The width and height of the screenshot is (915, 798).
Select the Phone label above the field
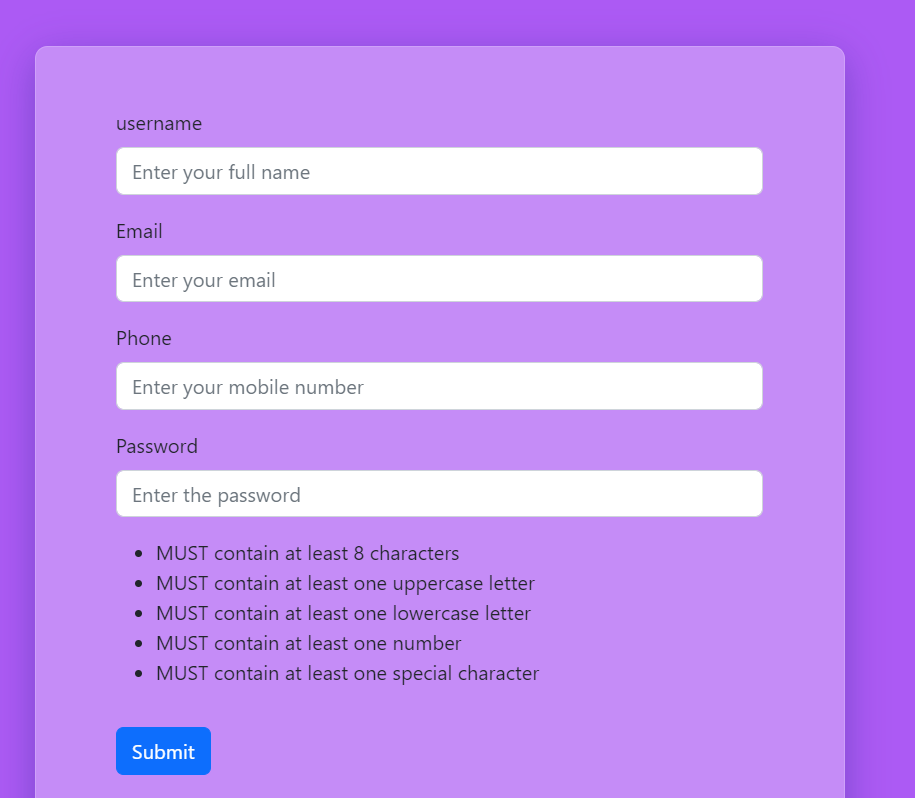(144, 338)
